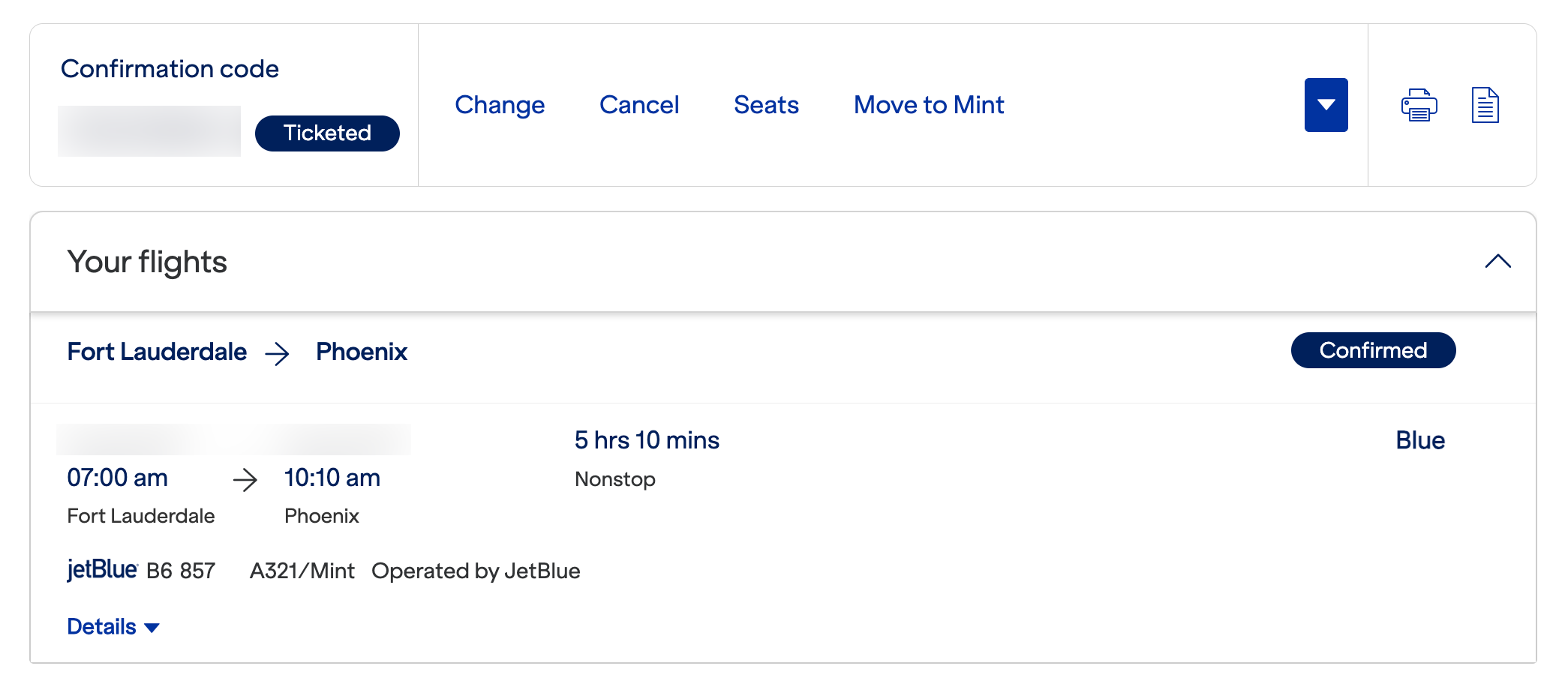Click flight number B6 857

(x=181, y=571)
